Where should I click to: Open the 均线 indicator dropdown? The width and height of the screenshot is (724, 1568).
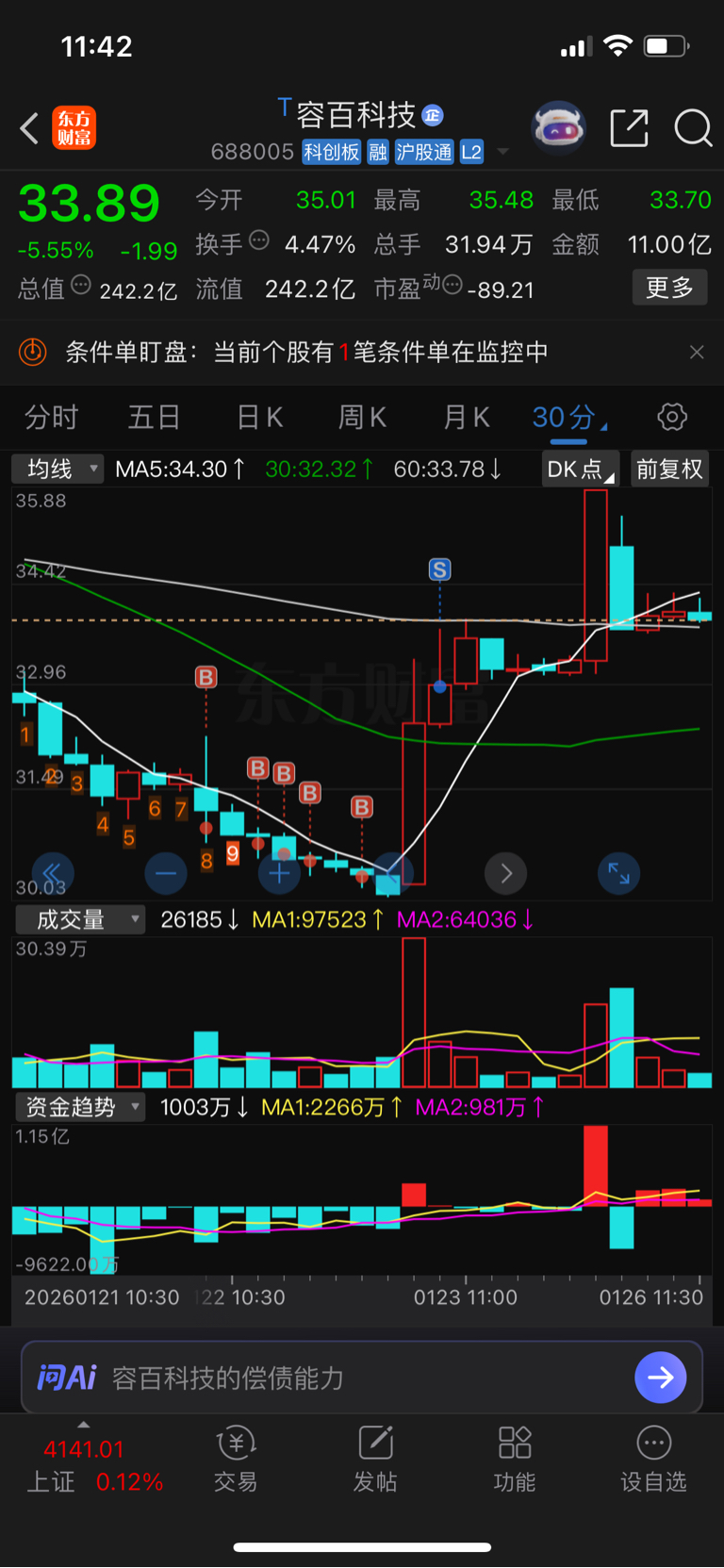[x=58, y=469]
